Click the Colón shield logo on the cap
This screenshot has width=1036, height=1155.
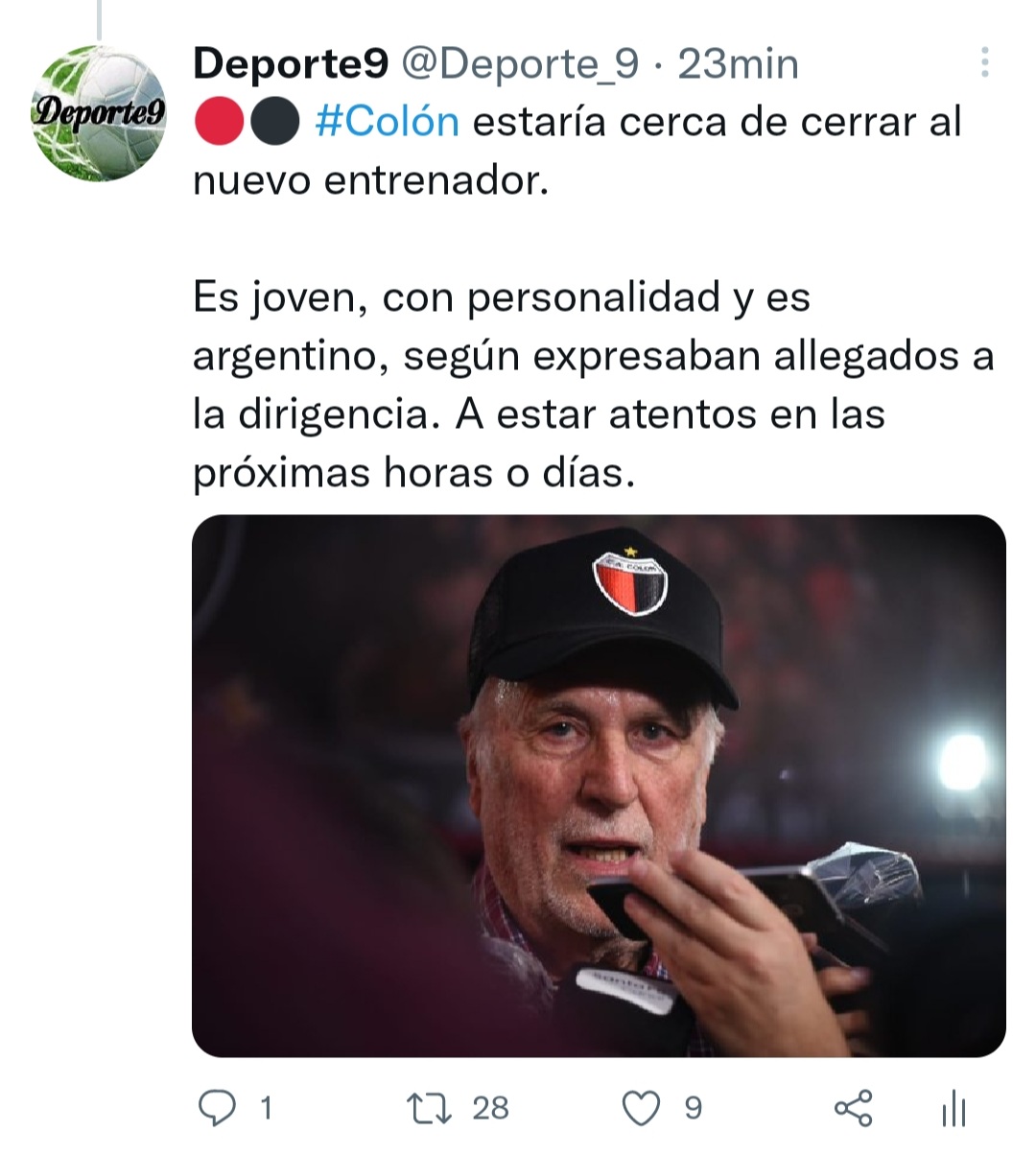[x=629, y=580]
